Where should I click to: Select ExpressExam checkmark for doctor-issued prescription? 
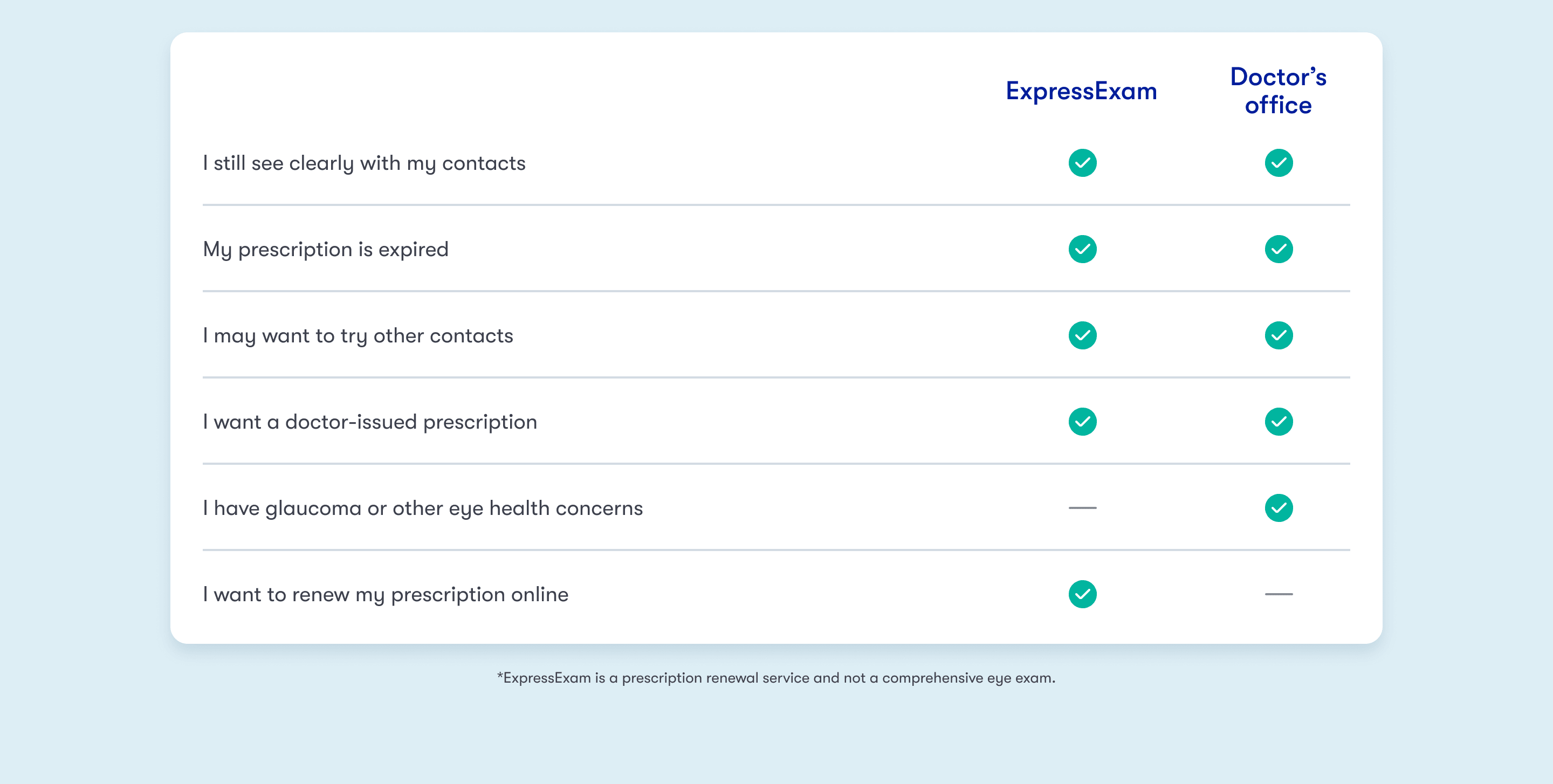(1082, 421)
